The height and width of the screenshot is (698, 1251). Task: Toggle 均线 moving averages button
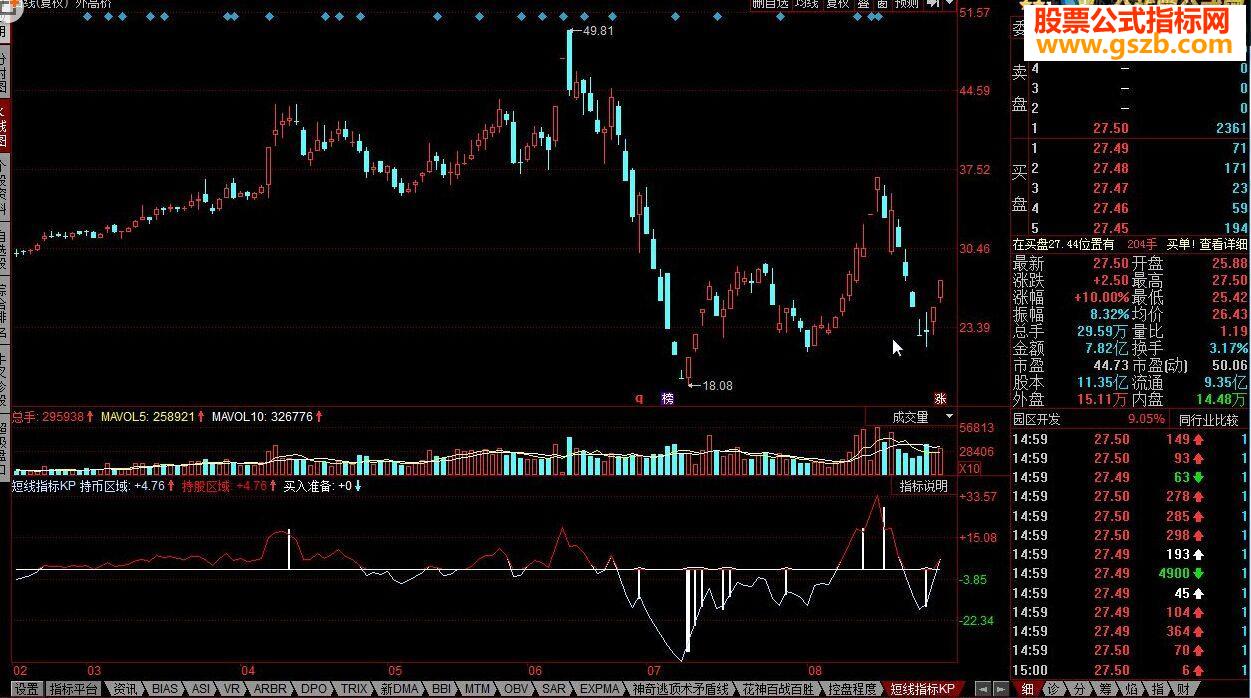[806, 4]
